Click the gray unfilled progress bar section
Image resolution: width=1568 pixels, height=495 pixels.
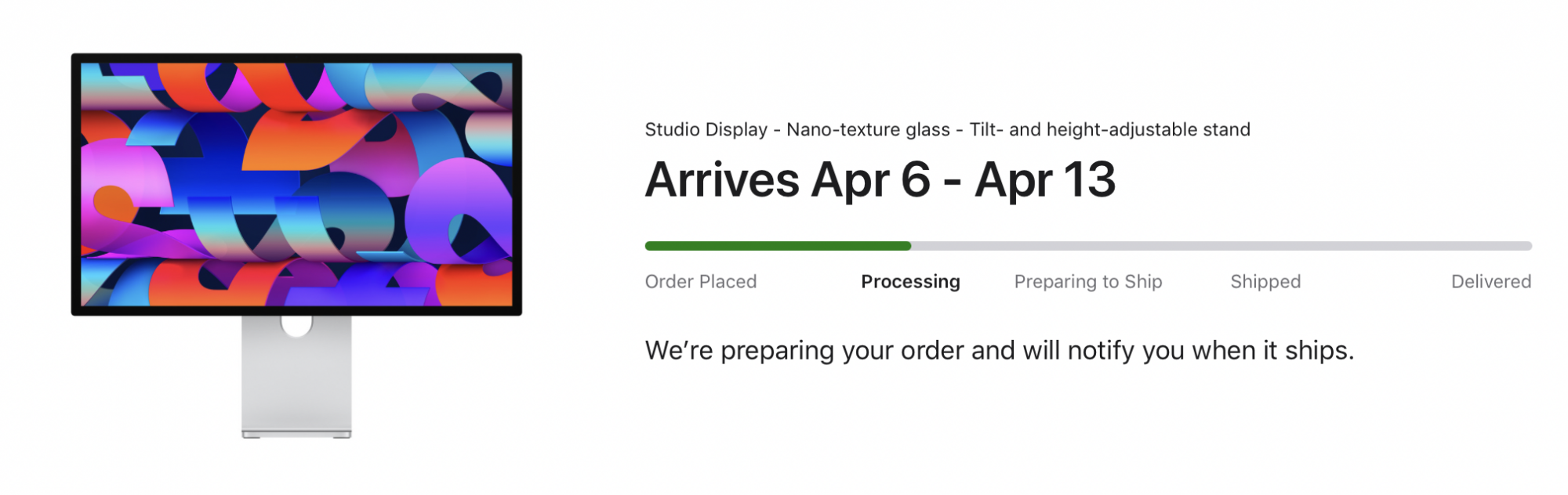(x=1219, y=246)
